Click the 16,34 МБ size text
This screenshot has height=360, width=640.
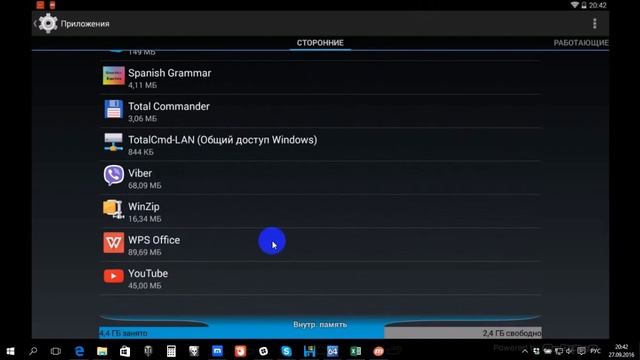[x=144, y=219]
